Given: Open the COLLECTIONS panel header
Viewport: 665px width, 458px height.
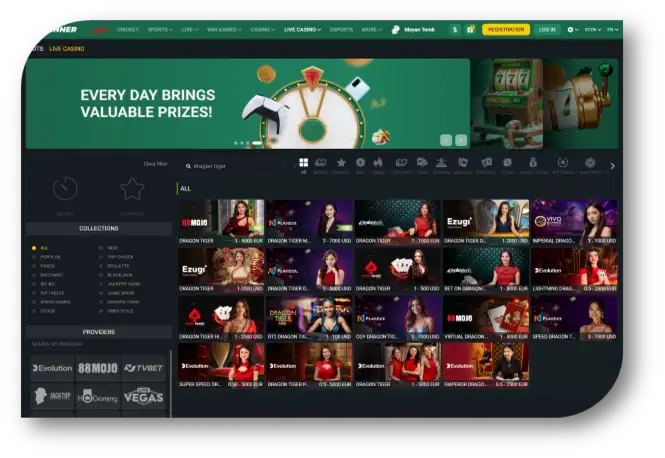Looking at the screenshot, I should (99, 229).
